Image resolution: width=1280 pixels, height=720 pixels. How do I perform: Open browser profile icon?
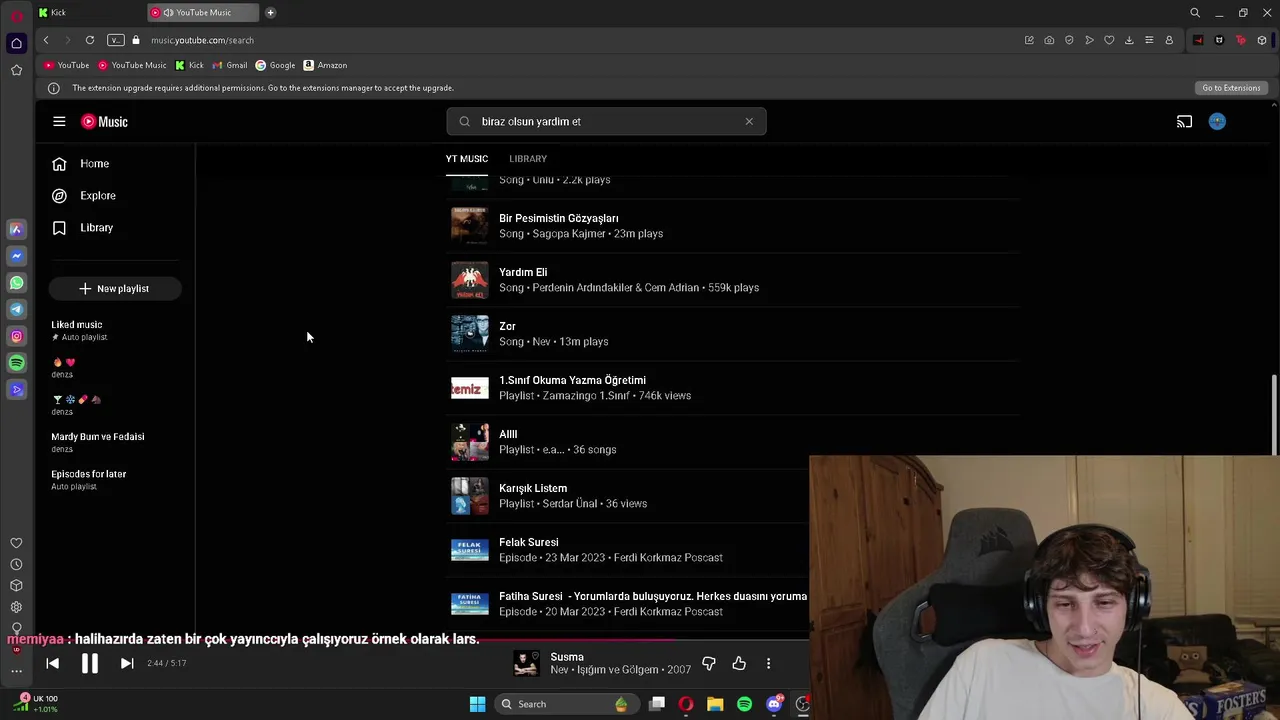(1169, 40)
